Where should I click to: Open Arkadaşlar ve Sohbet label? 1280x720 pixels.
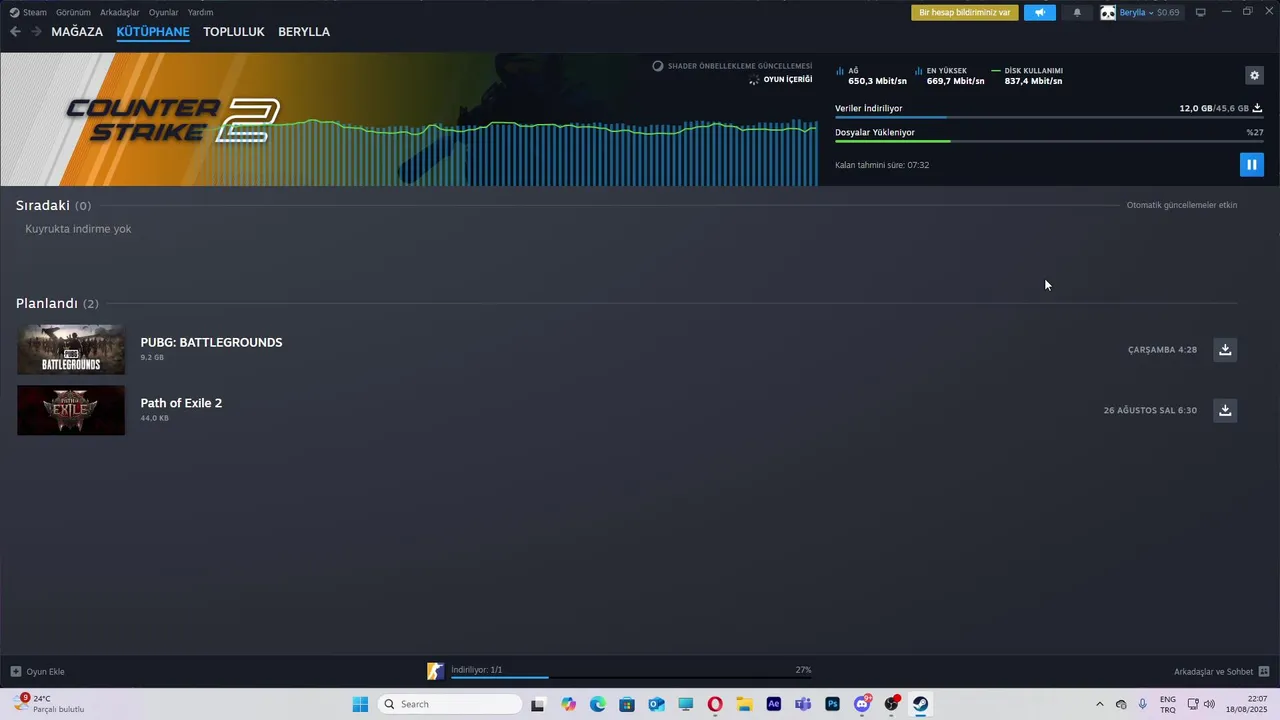(1214, 671)
